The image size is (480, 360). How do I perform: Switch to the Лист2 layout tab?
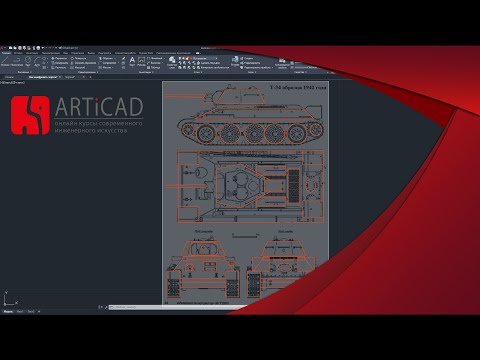[x=30, y=311]
